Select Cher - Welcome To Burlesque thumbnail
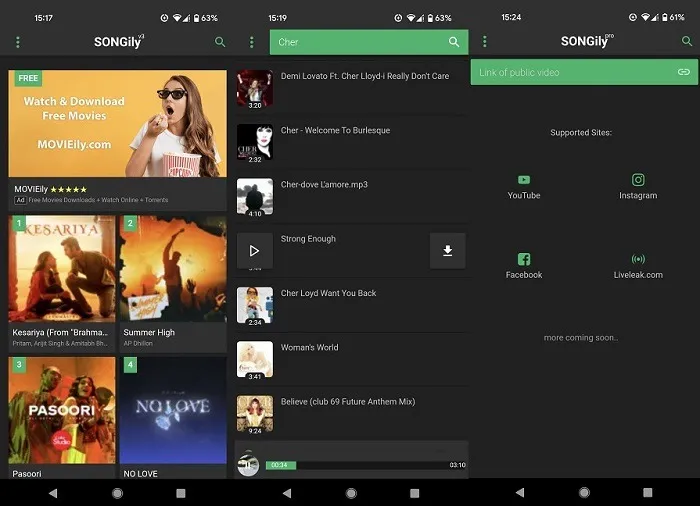 pos(254,143)
